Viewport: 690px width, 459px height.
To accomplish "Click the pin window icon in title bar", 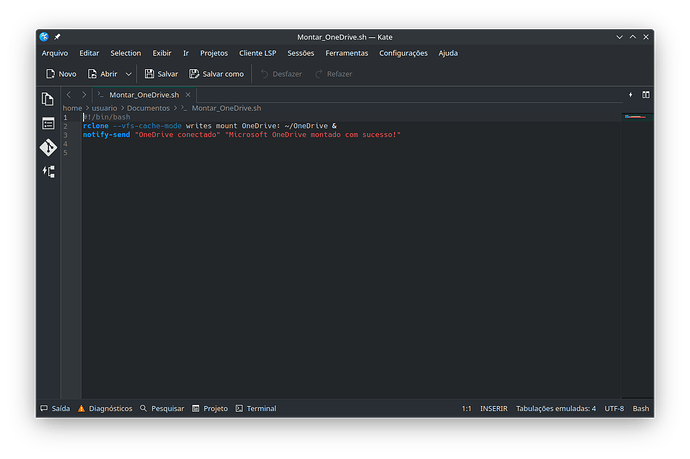I will [x=57, y=37].
